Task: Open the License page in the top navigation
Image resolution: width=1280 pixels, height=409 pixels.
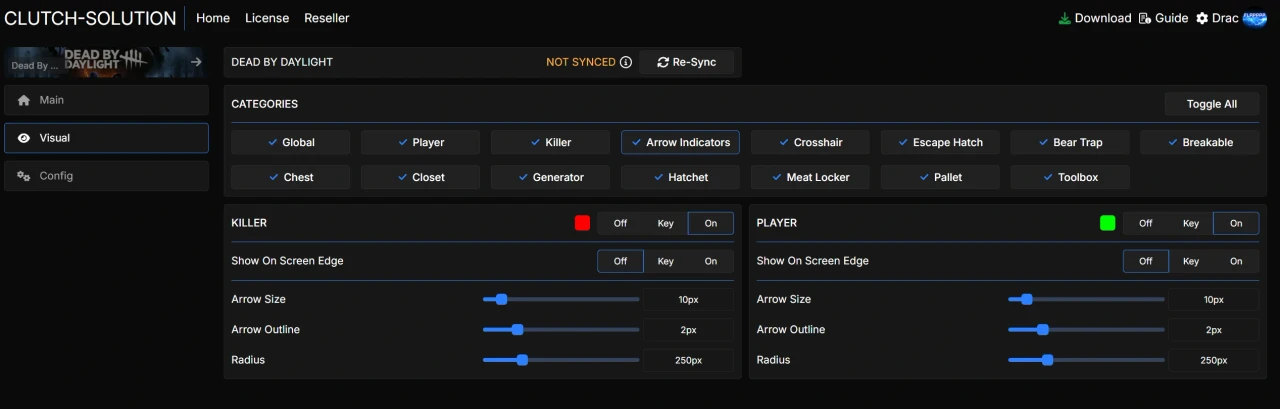Action: click(x=267, y=18)
